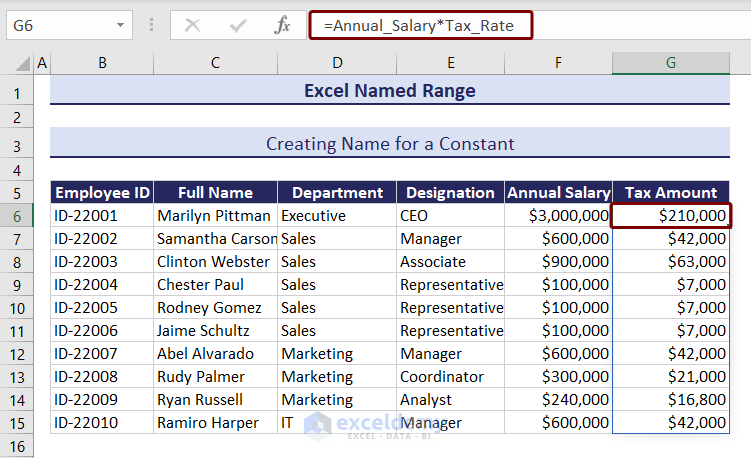Click the Cancel (X) formula icon
Screen dimensions: 751x458
pos(193,25)
